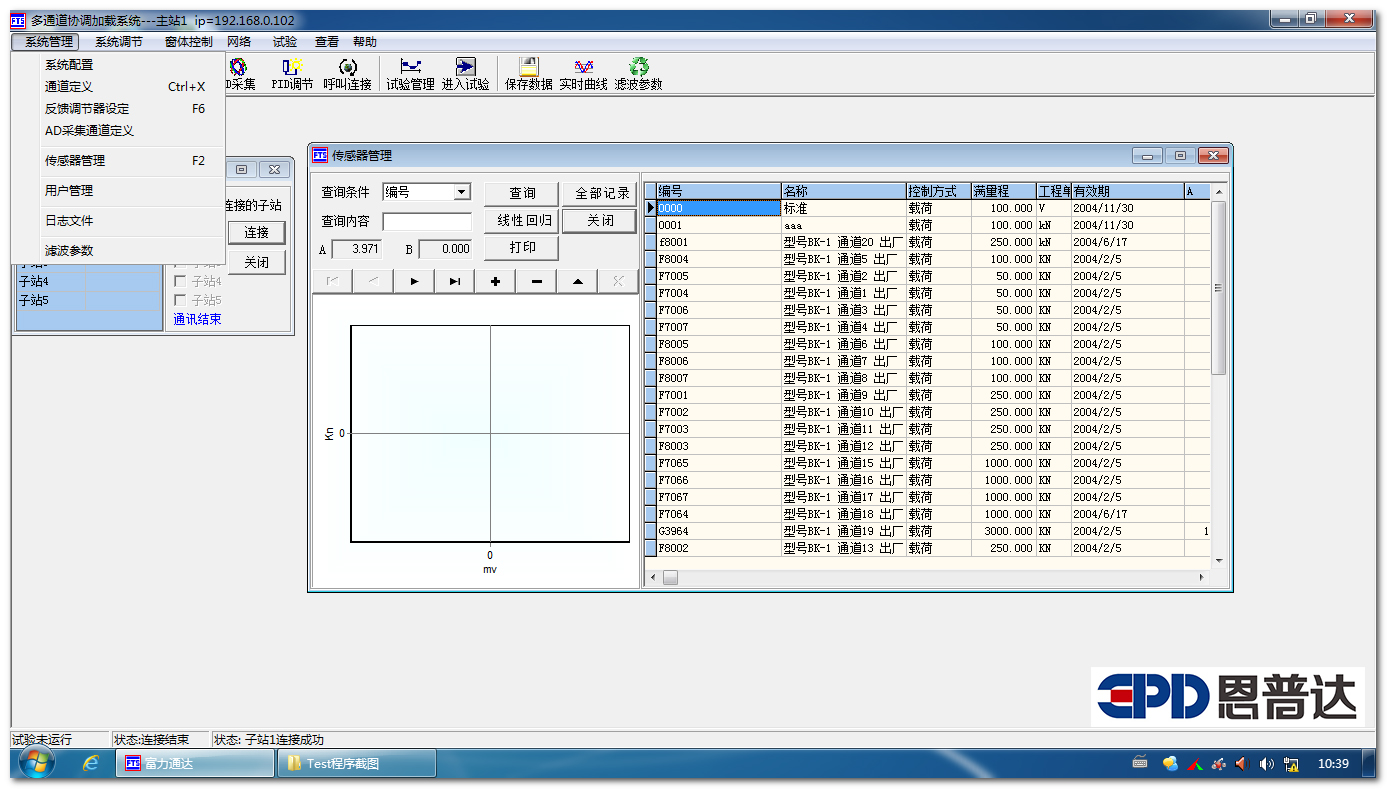Switch to Test程序截图 taskbar item
The width and height of the screenshot is (1387, 789).
click(356, 764)
